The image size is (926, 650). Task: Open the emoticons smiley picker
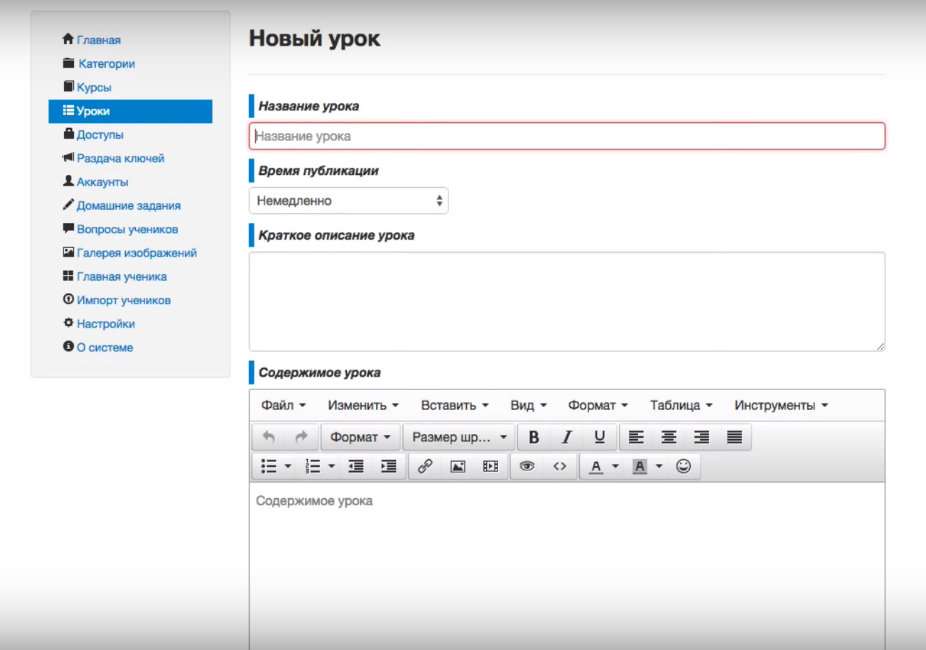[684, 466]
